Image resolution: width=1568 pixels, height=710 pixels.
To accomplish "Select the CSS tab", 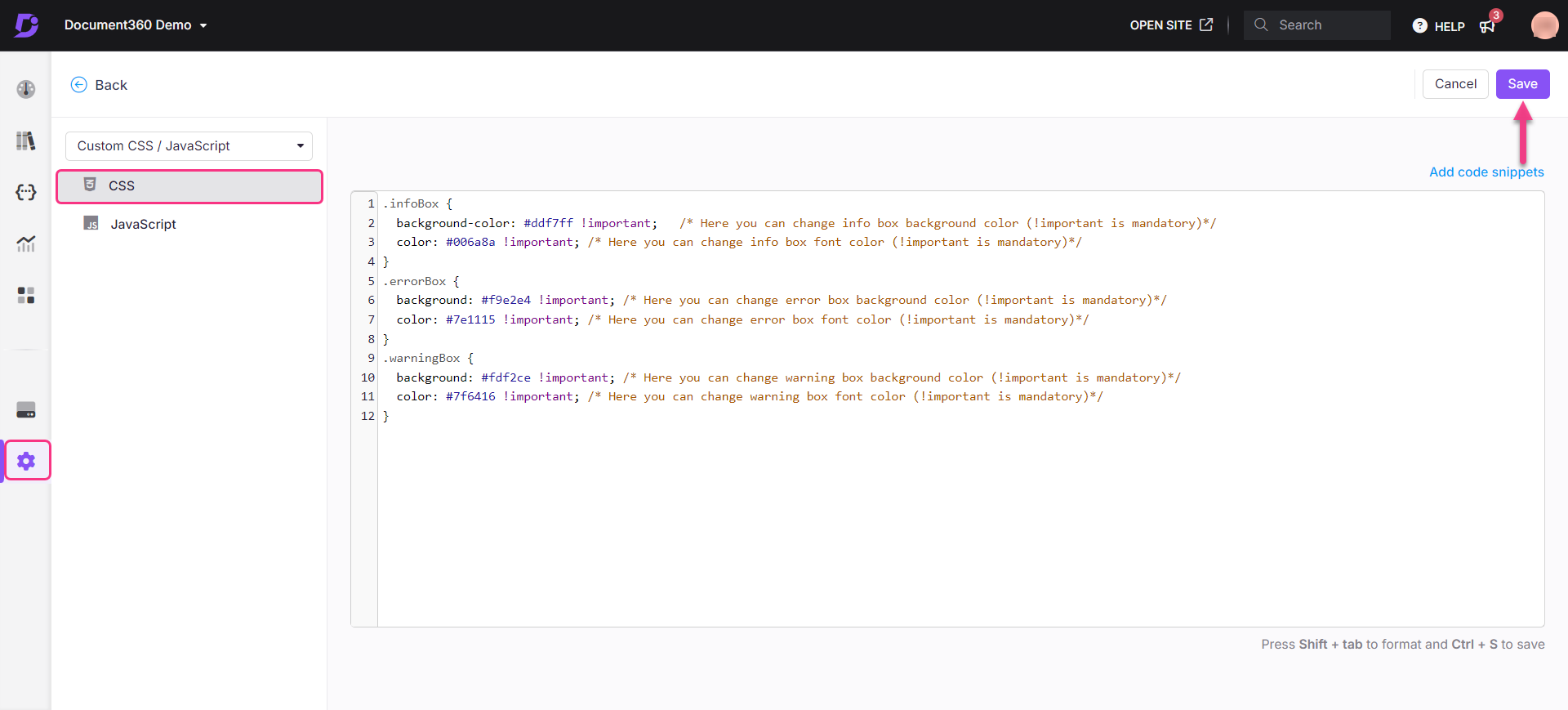I will tap(189, 186).
